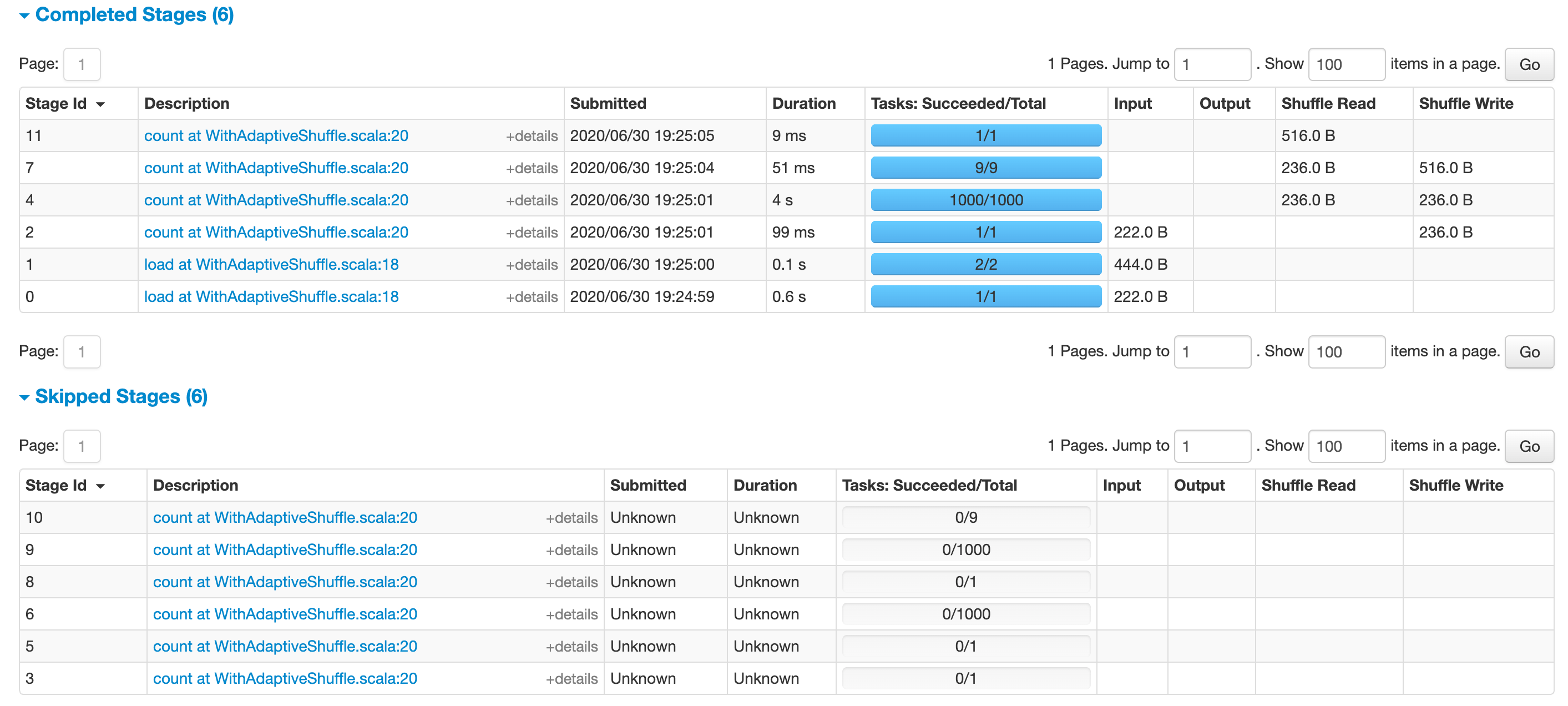The image size is (1568, 706).
Task: Click the 1000/1000 tasks progress bar
Action: click(x=985, y=200)
